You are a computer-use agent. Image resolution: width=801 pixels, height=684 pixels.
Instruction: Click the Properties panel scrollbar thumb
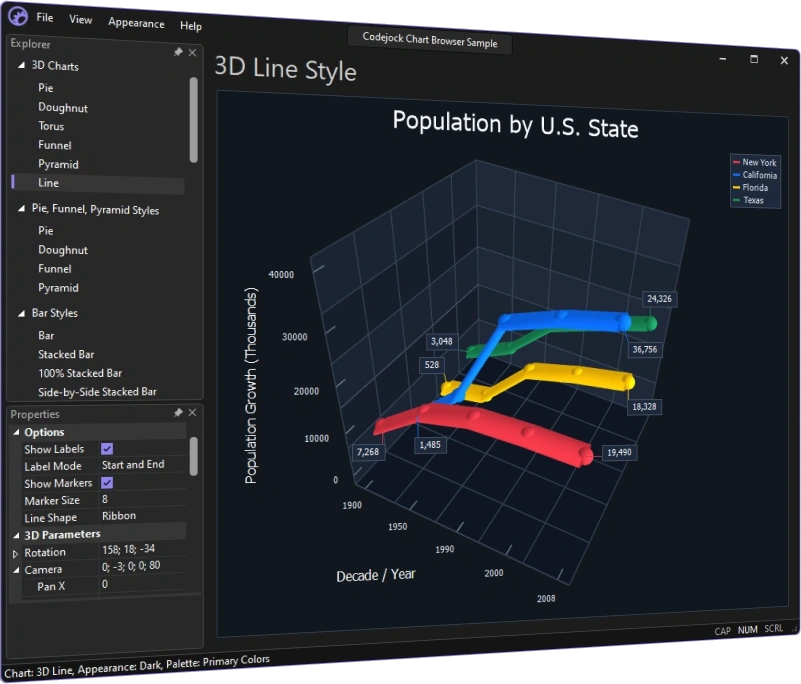194,456
